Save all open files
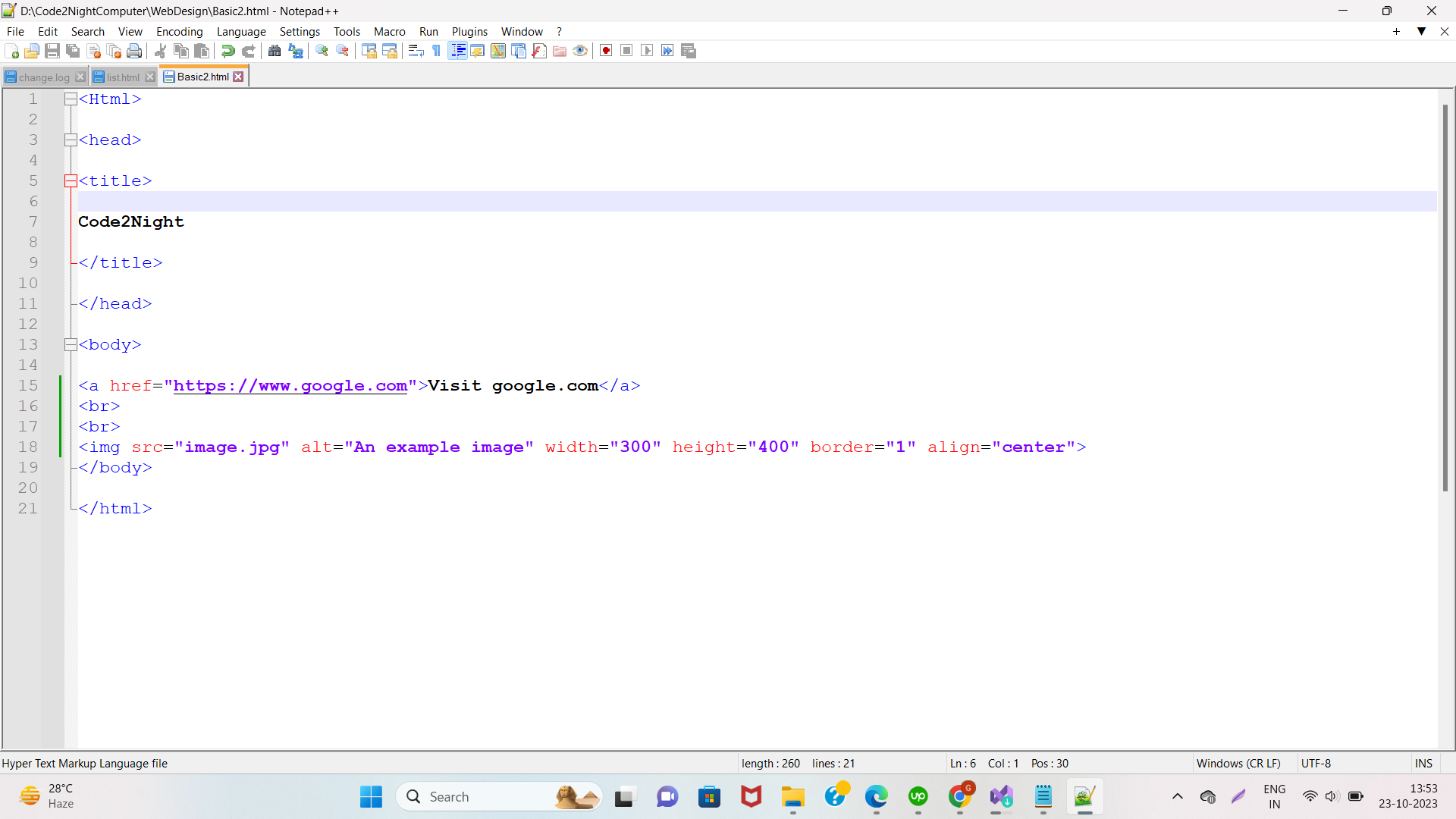Viewport: 1456px width, 819px height. coord(73,51)
